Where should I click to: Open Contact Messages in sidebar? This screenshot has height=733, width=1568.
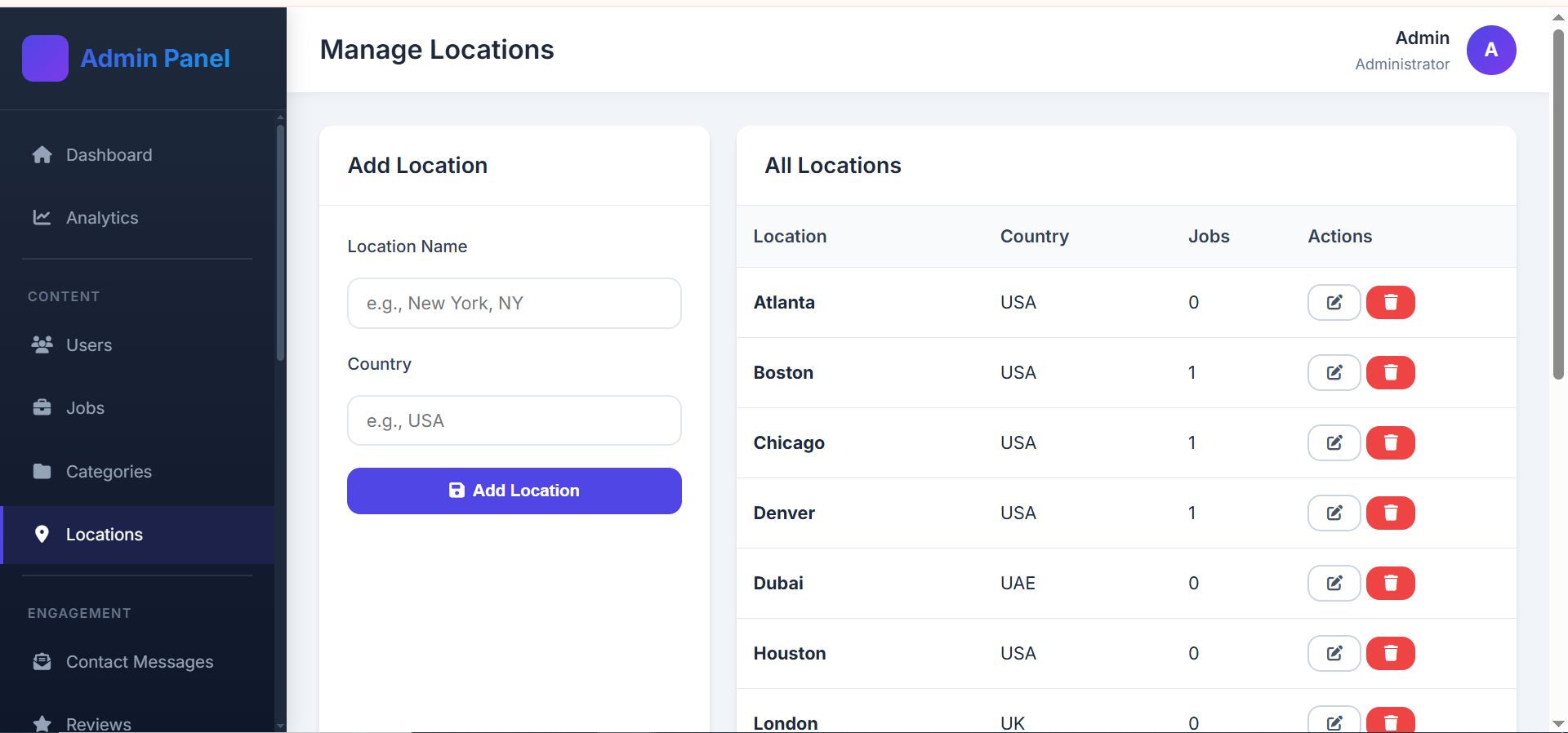pos(140,662)
